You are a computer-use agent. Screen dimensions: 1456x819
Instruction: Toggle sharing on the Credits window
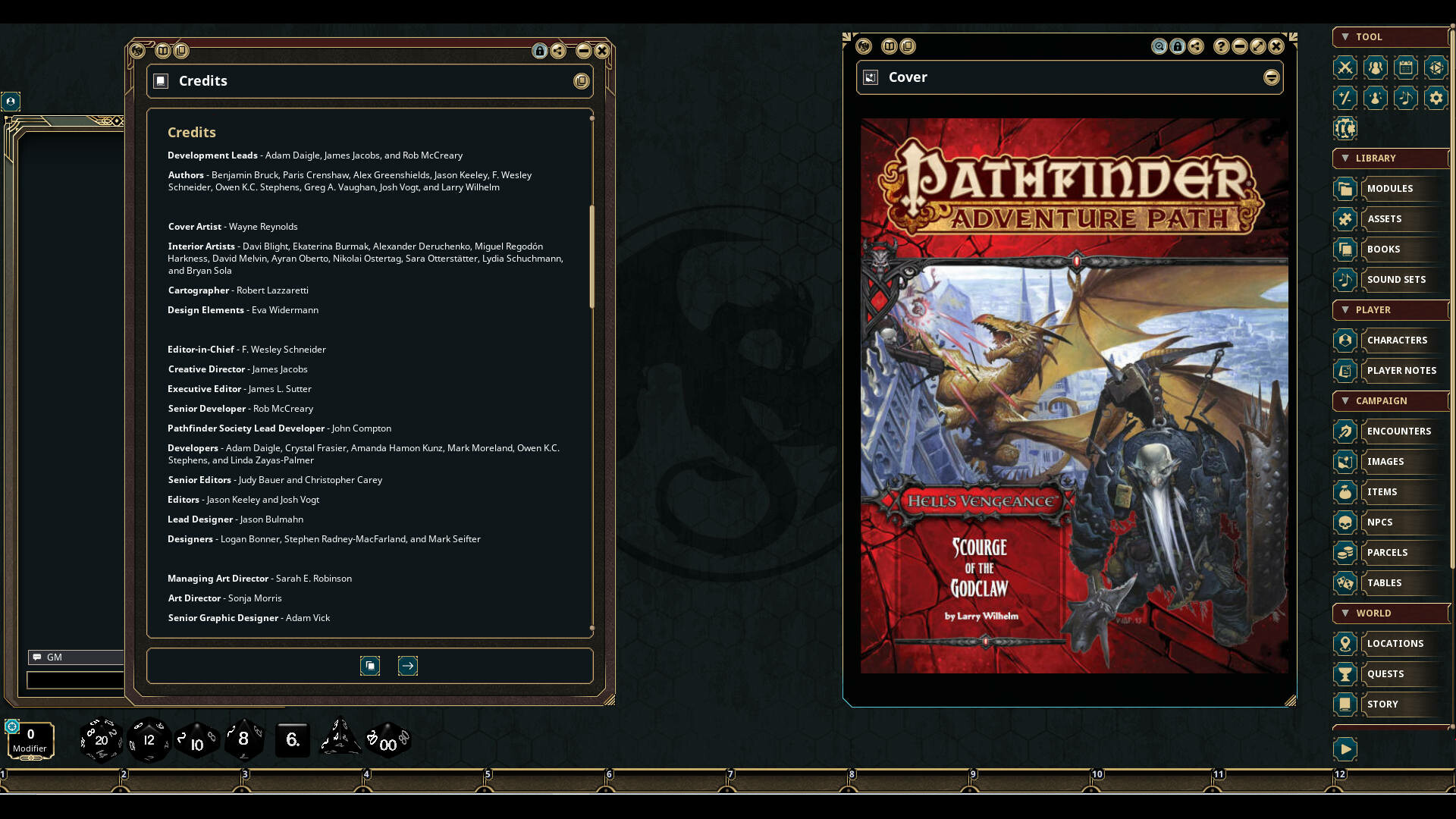558,51
